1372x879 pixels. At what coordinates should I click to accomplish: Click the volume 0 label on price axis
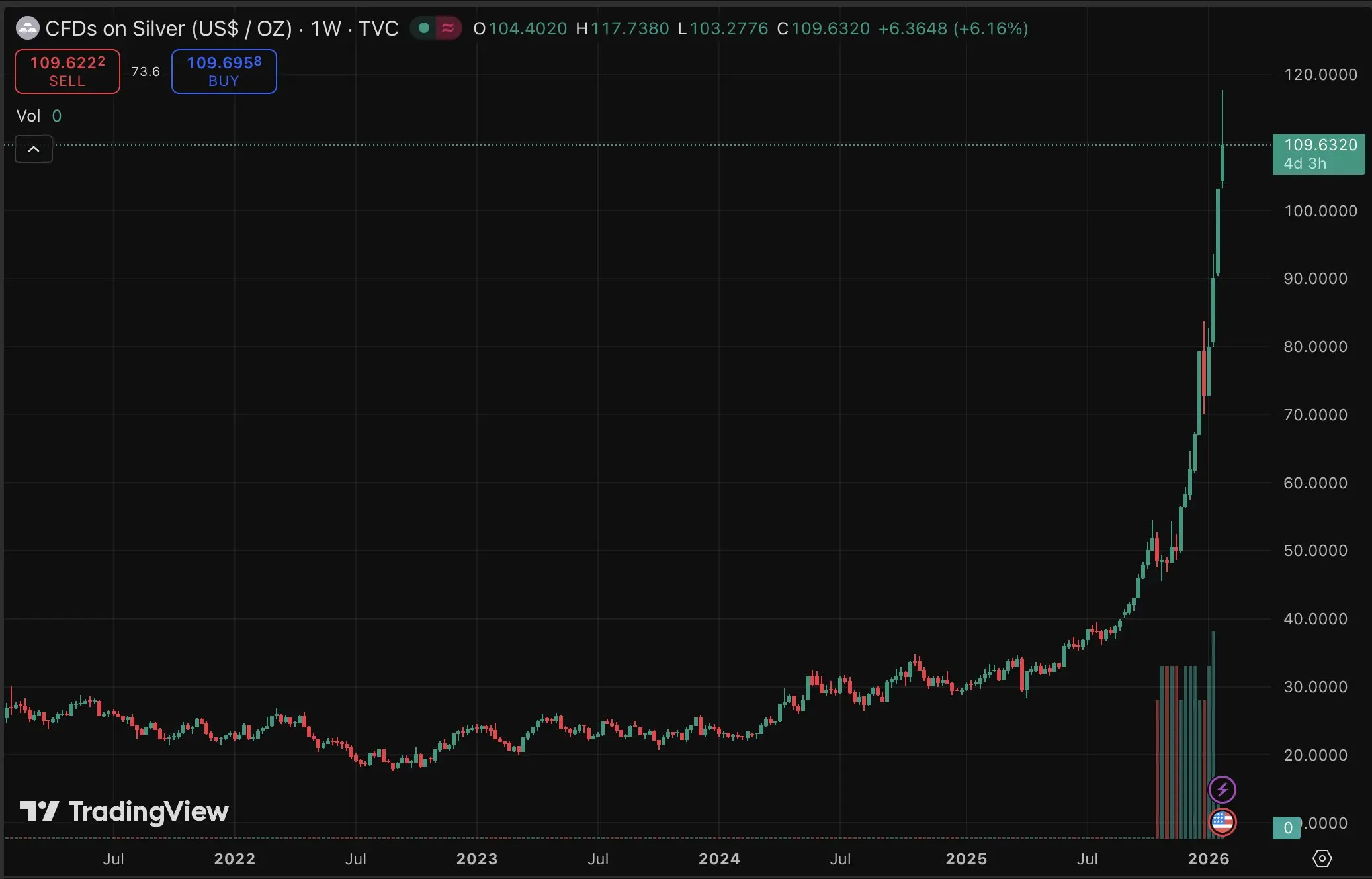tap(1287, 827)
